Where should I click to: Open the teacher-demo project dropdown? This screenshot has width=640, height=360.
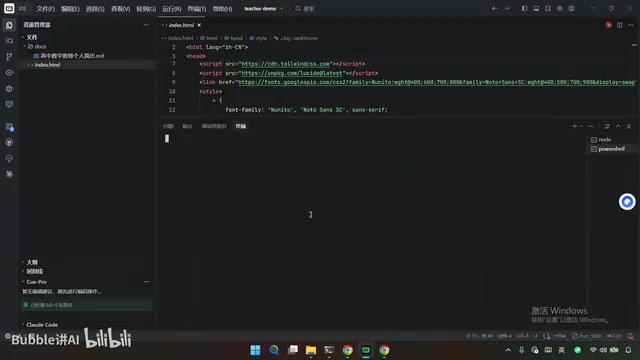tap(264, 9)
